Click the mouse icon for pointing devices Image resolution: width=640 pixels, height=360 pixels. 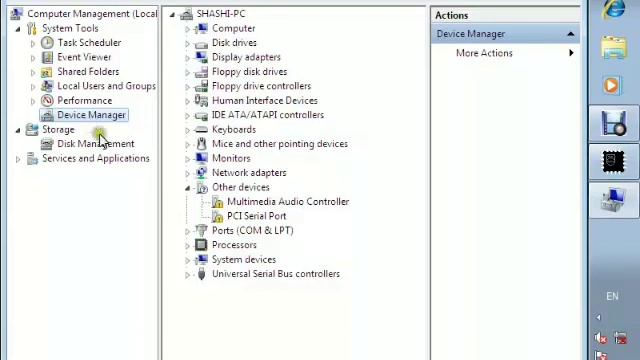201,144
